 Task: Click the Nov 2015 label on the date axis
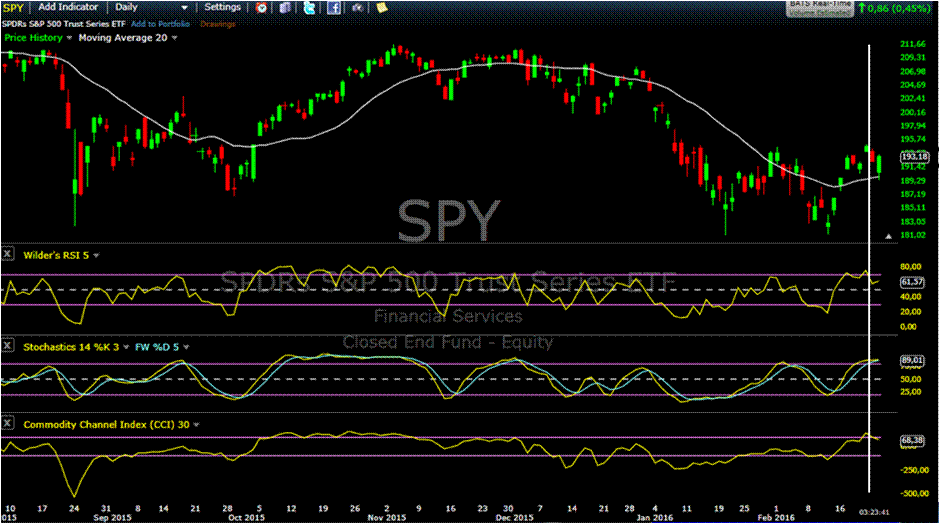click(387, 517)
